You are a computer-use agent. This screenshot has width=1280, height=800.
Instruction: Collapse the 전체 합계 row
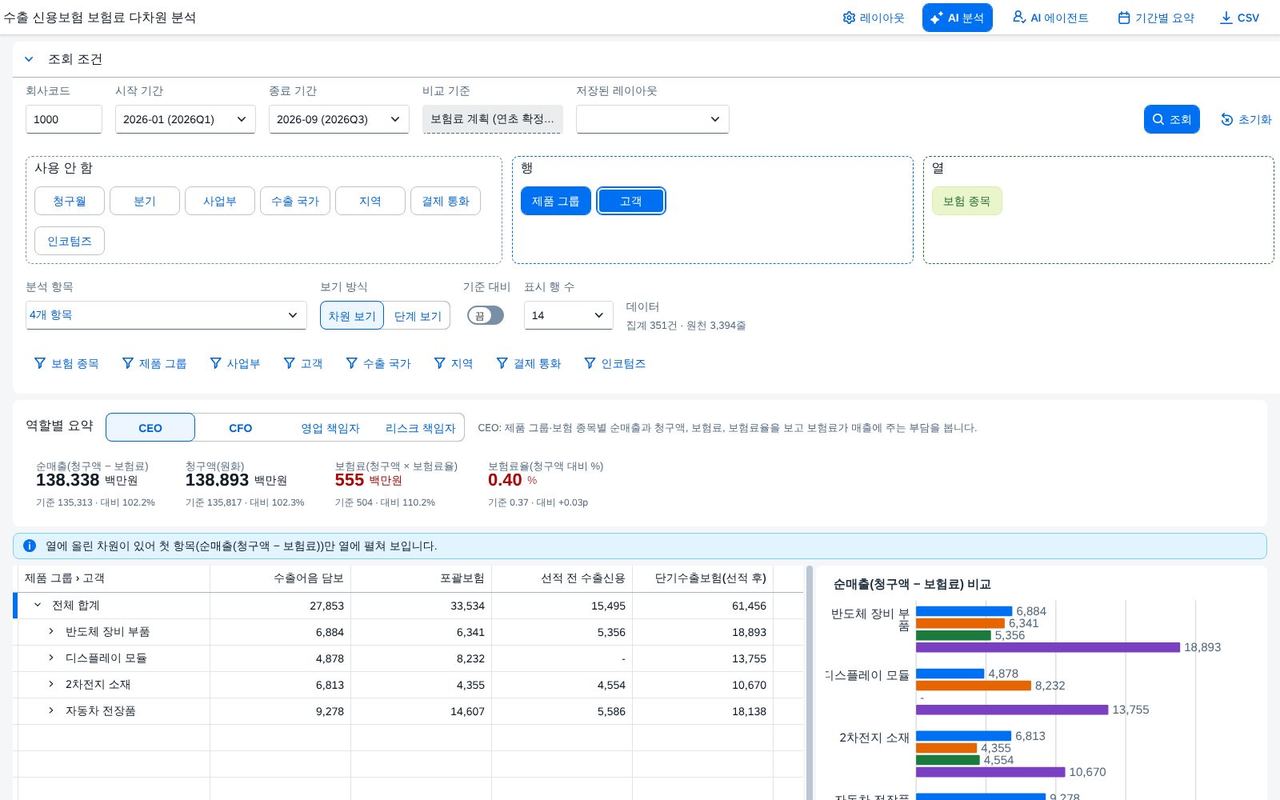(x=37, y=605)
